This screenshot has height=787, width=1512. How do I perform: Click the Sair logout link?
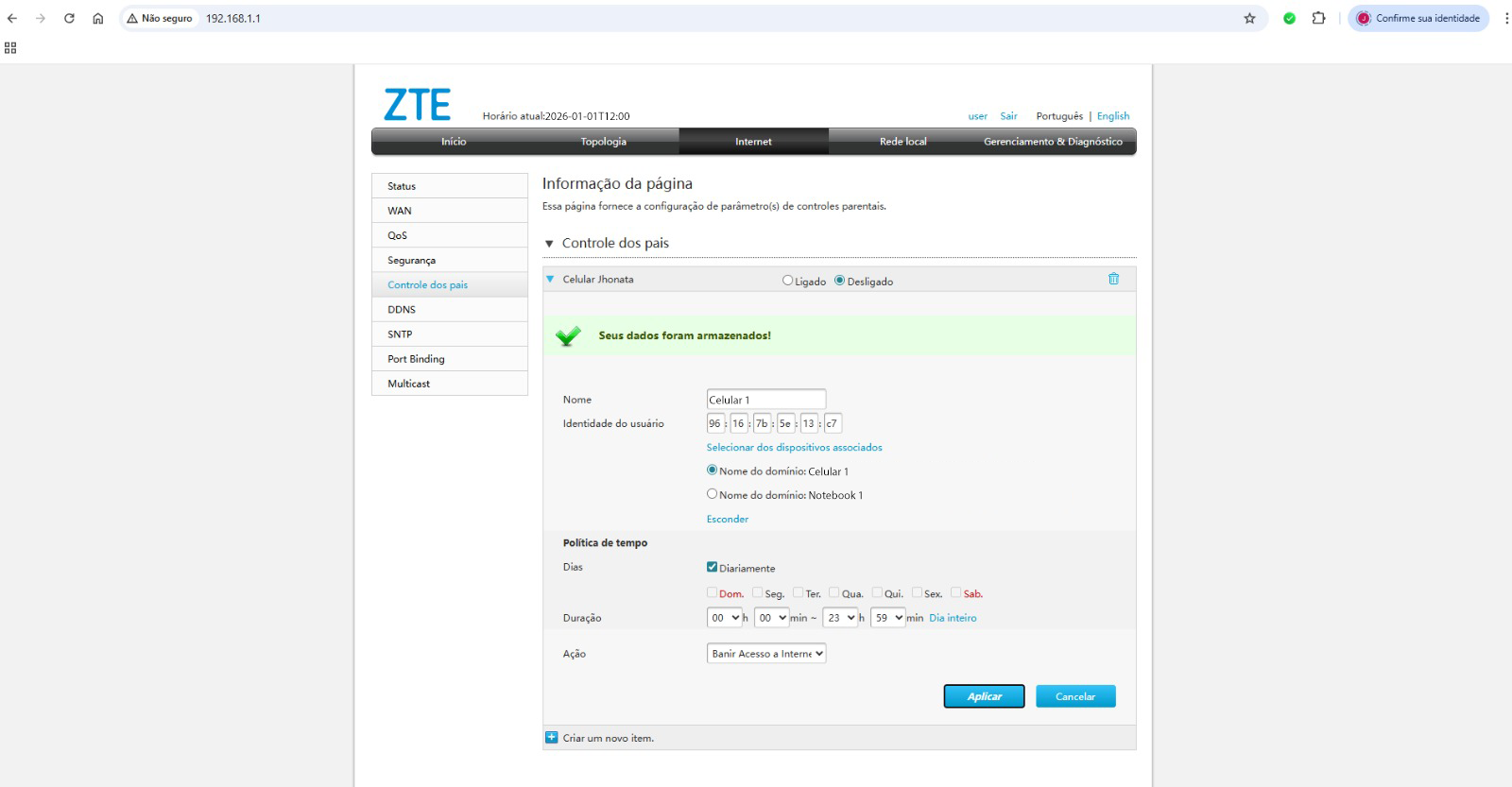click(1009, 116)
